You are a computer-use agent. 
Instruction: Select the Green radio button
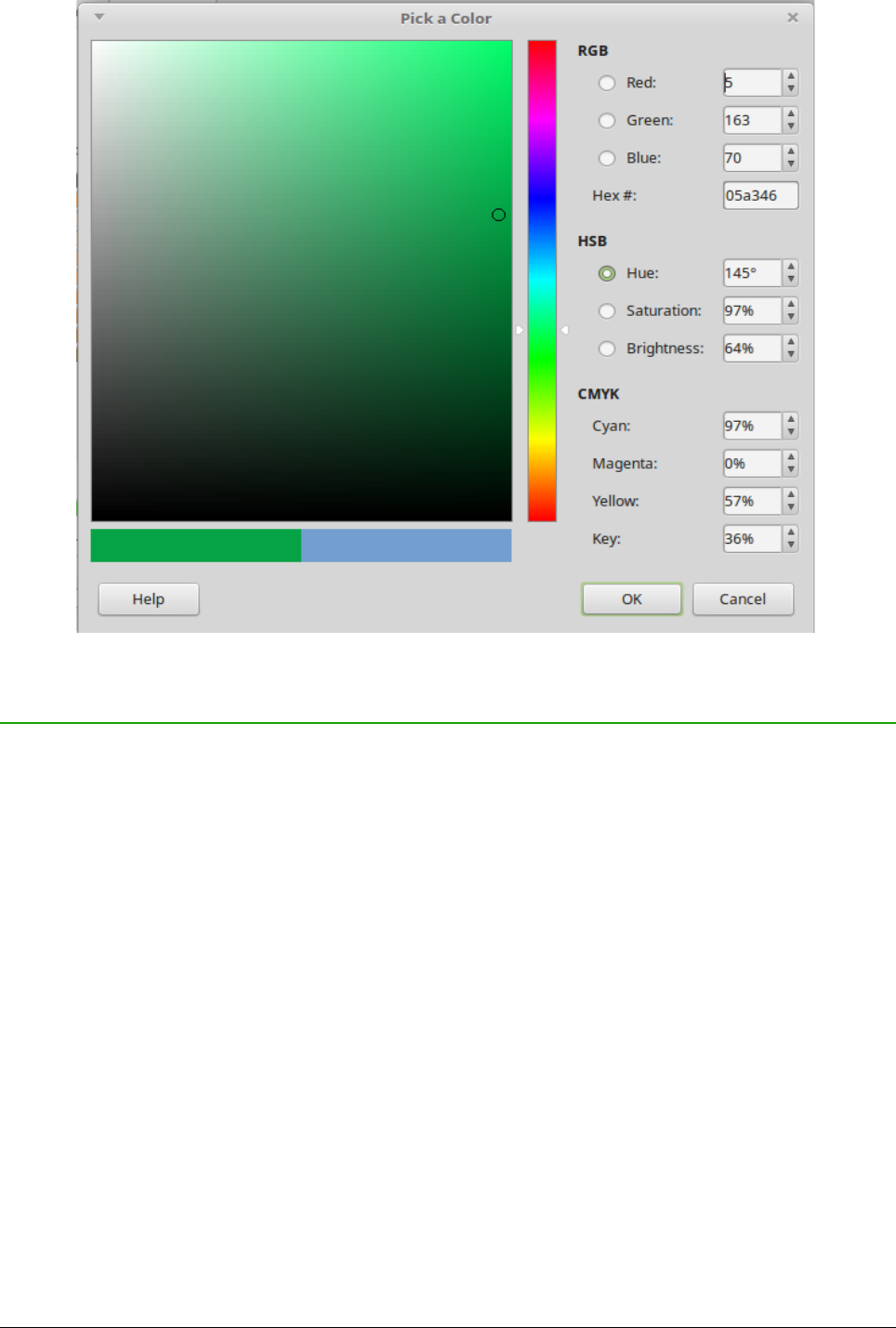click(607, 121)
